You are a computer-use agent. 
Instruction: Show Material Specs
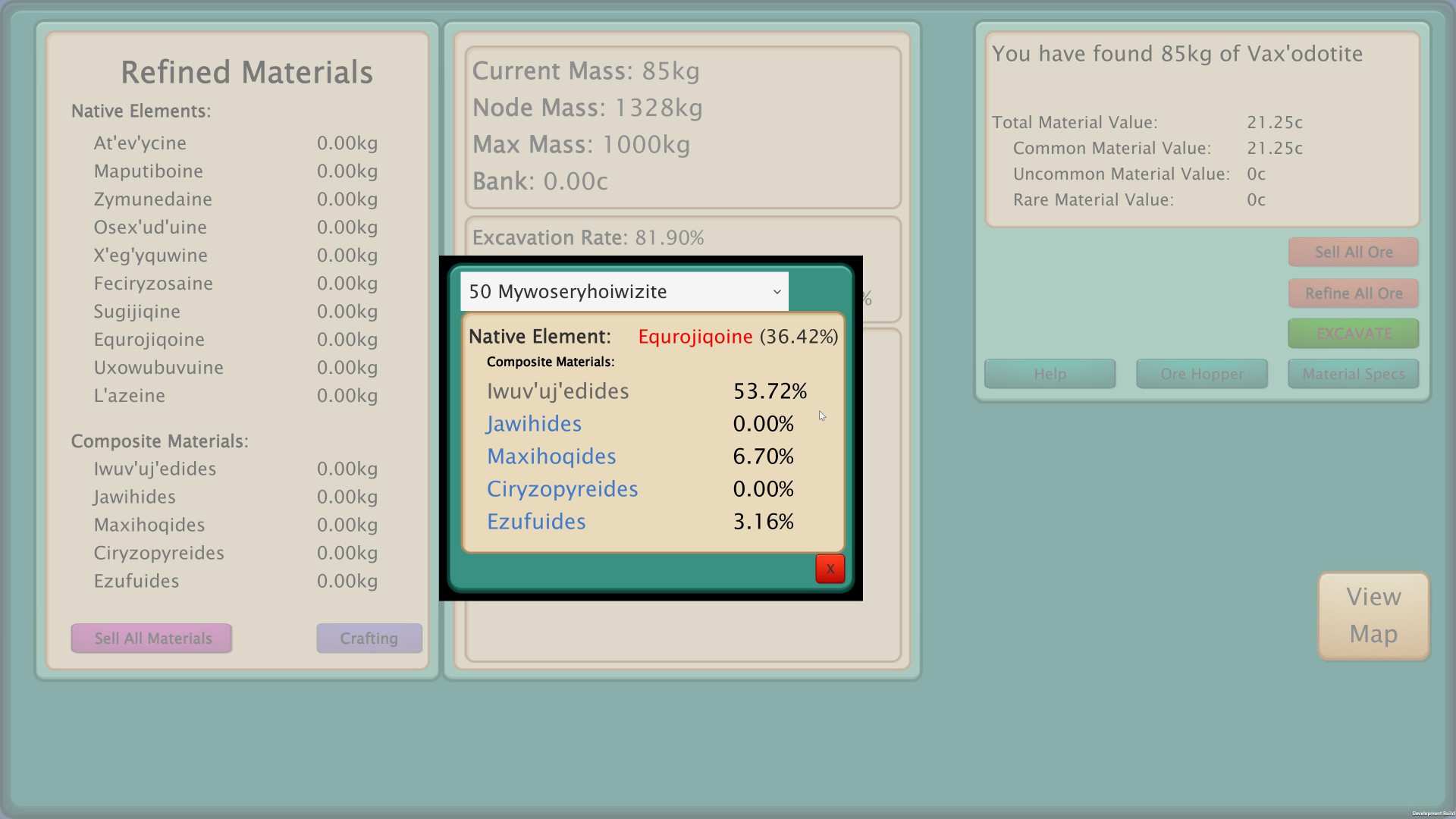tap(1354, 374)
